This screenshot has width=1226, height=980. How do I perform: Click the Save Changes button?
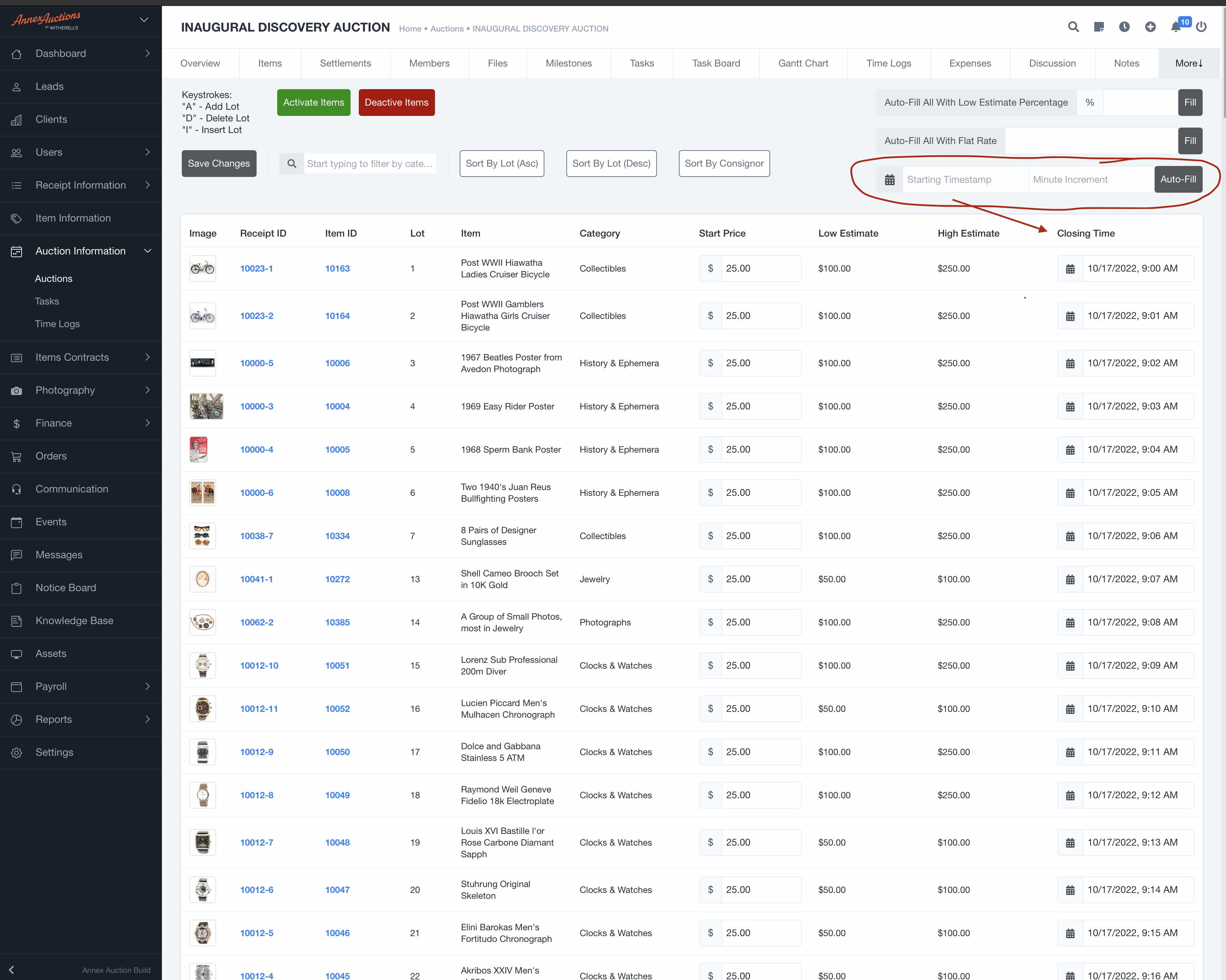[x=219, y=164]
